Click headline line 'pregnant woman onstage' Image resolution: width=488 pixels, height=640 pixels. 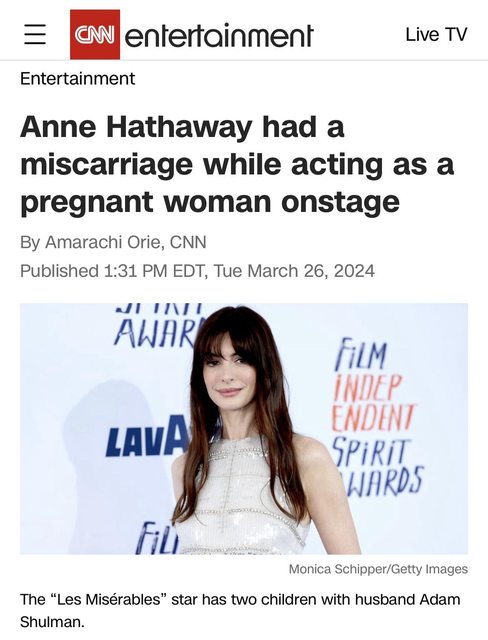[x=210, y=202]
